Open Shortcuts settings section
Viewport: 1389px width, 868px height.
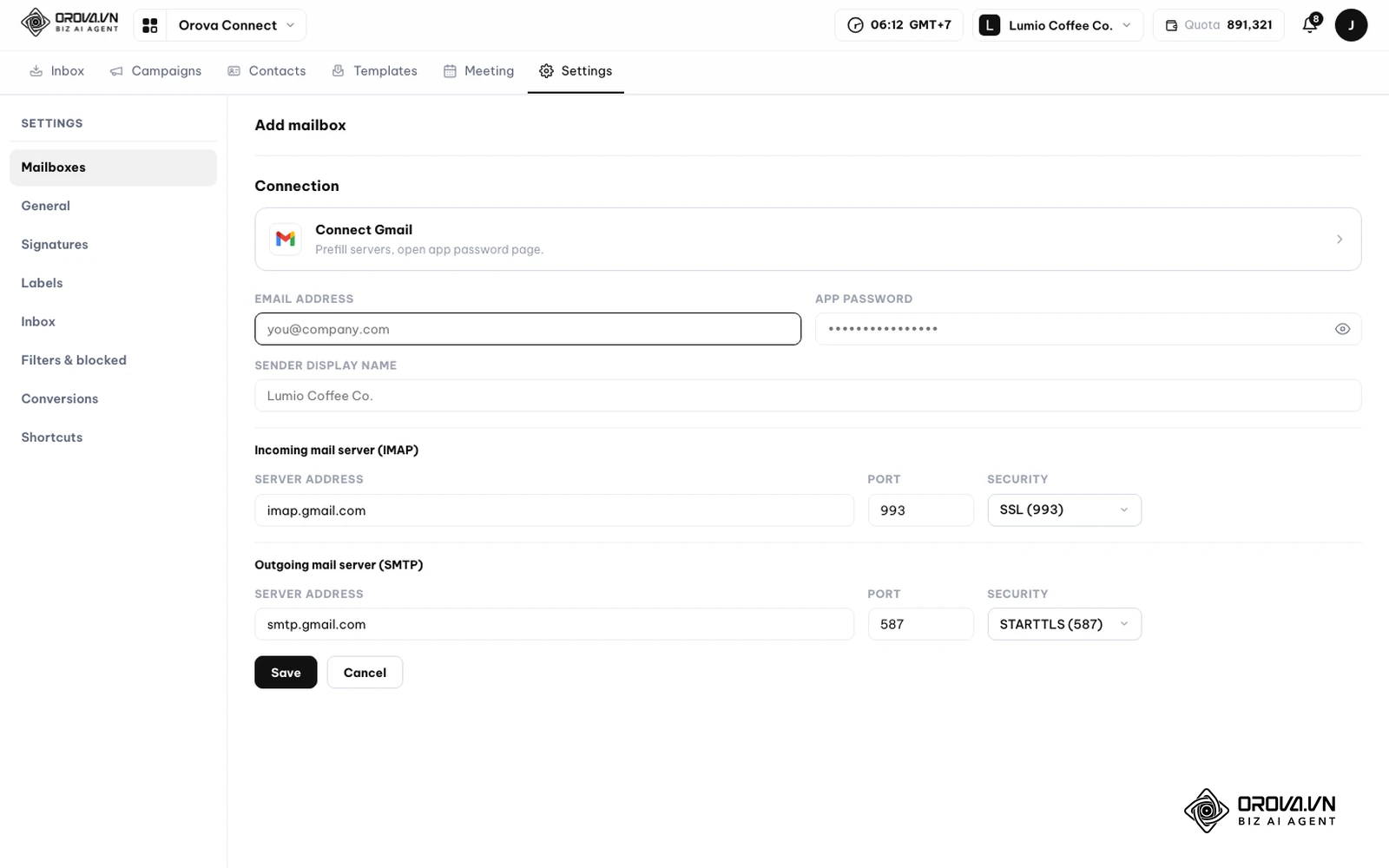tap(113, 437)
